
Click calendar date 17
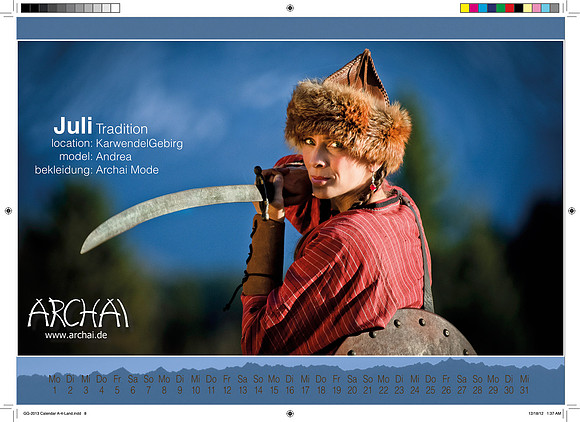[305, 390]
